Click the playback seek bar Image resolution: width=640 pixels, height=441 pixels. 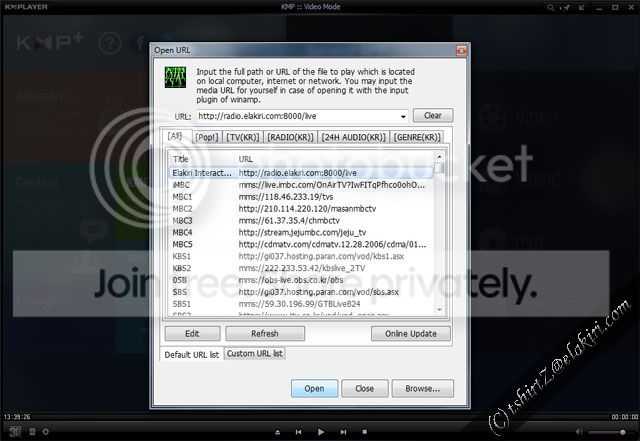[320, 416]
